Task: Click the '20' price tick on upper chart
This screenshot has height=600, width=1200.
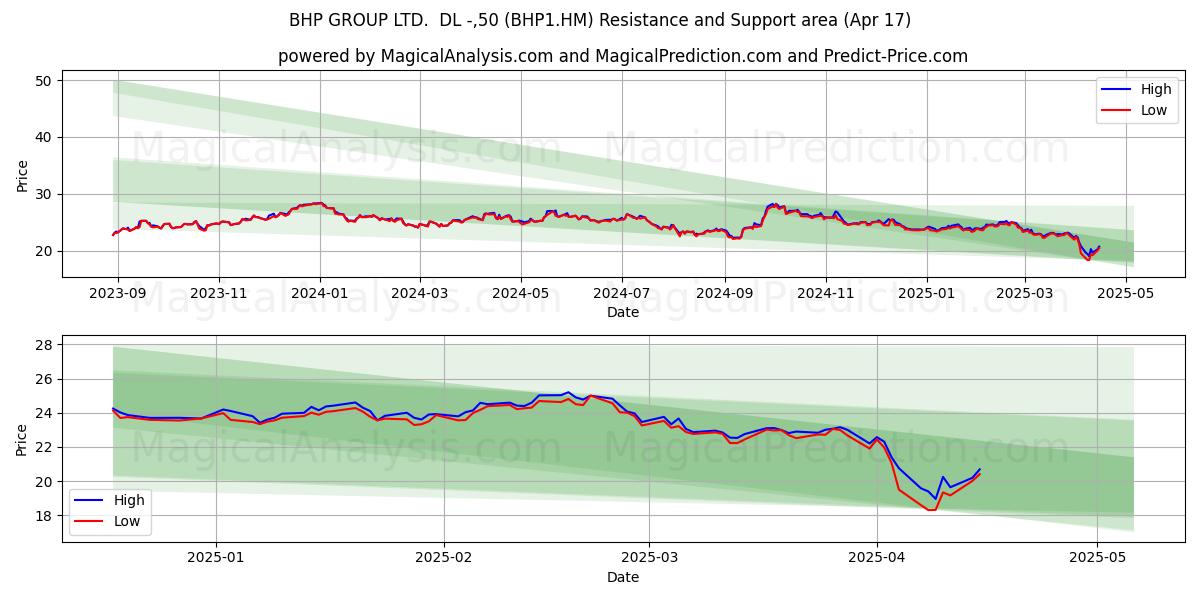Action: coord(45,251)
